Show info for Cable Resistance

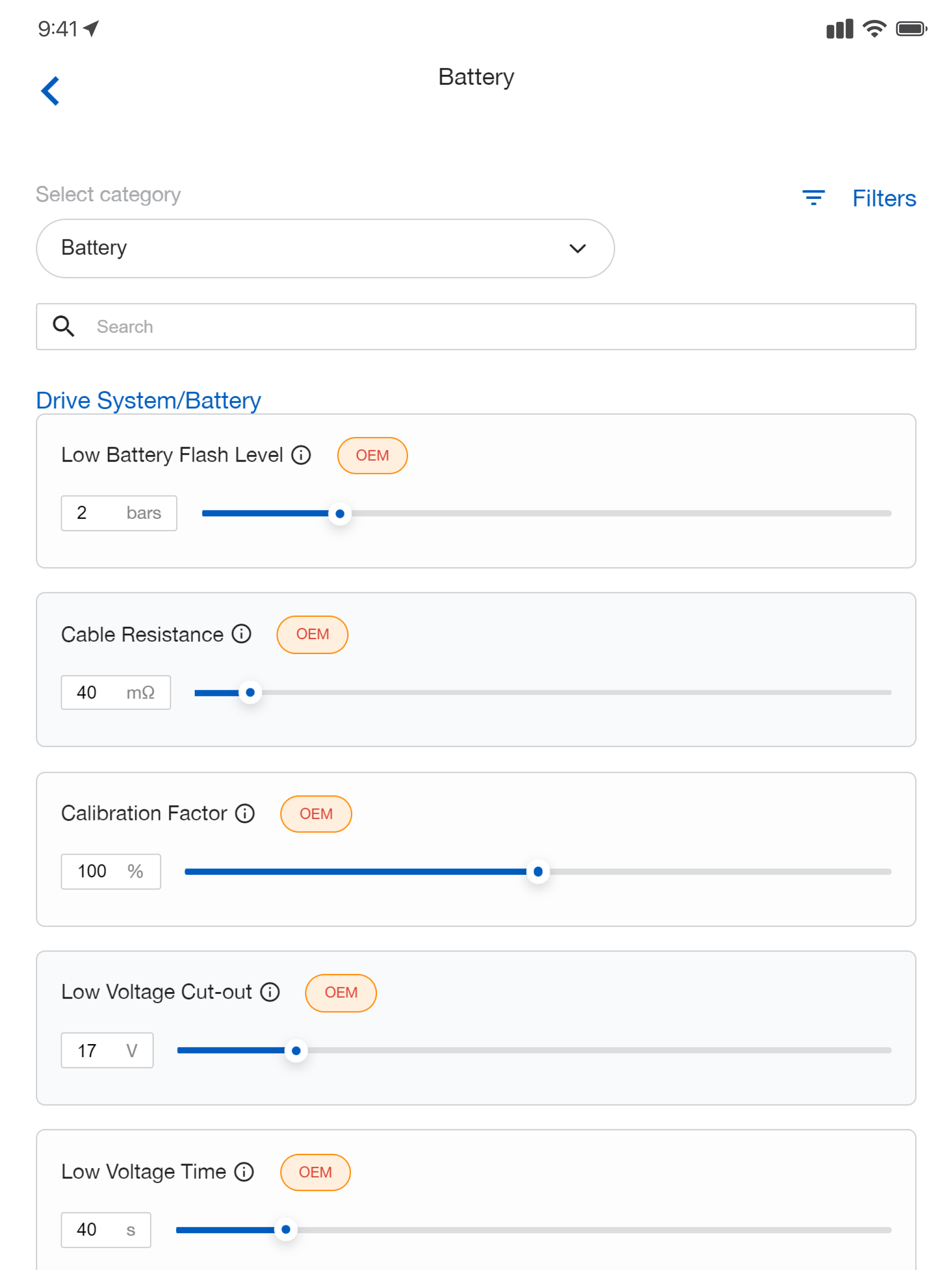[242, 634]
